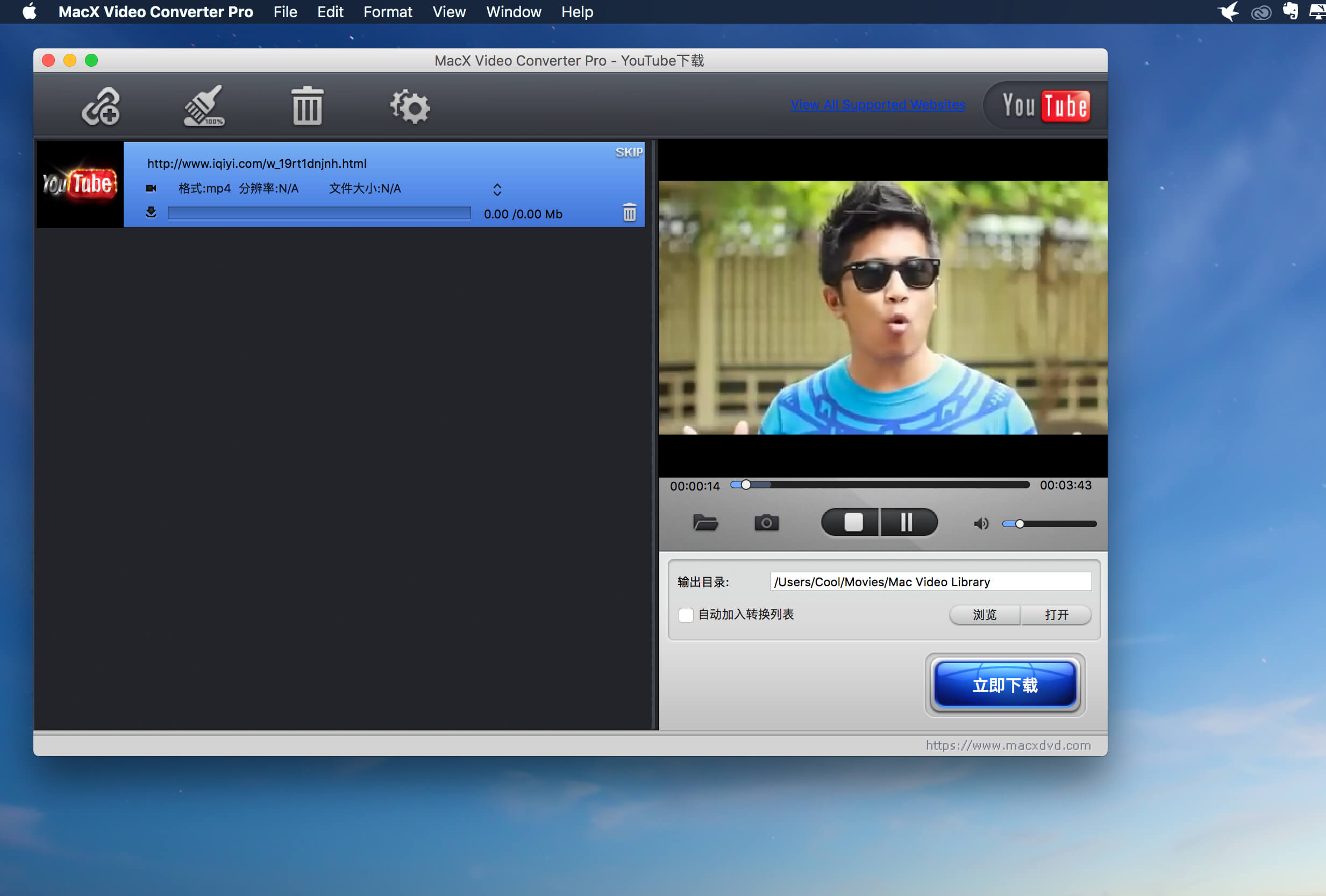Click the 分辨率:N/A resolution label
This screenshot has height=896, width=1326.
click(x=268, y=188)
